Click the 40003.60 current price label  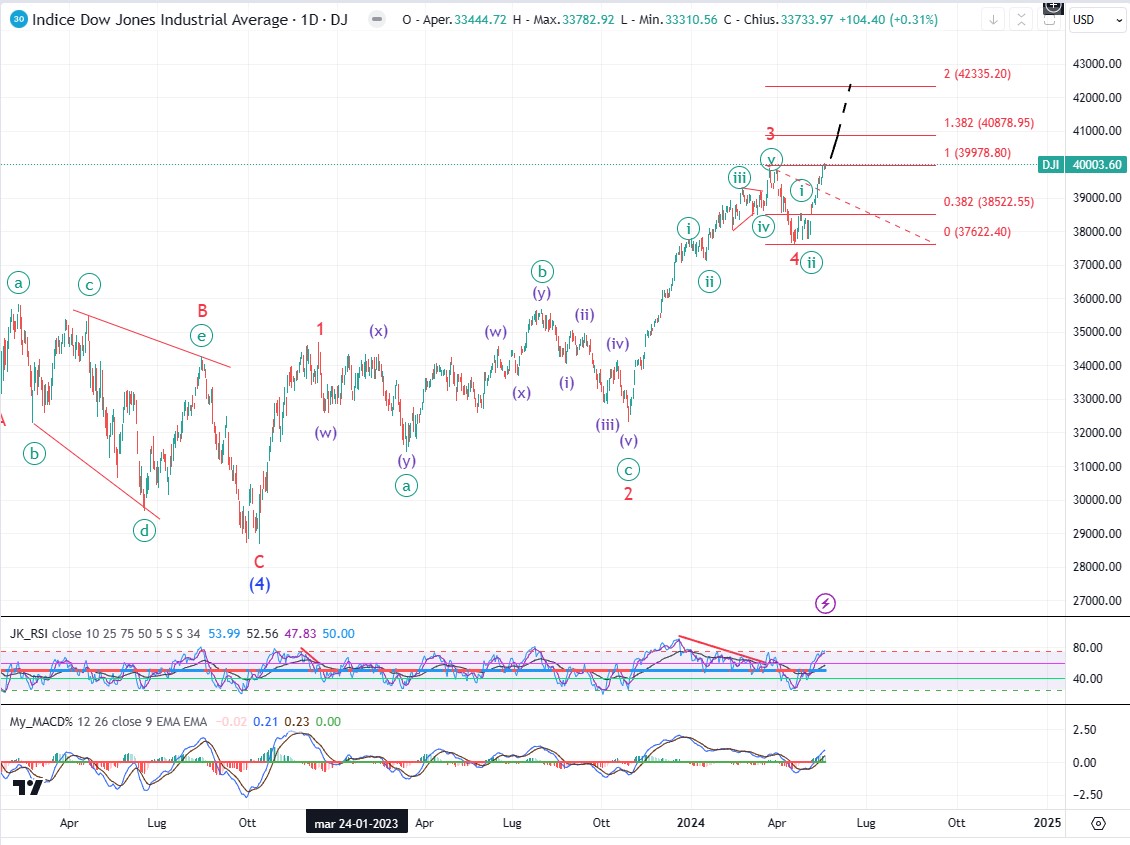coord(1097,165)
